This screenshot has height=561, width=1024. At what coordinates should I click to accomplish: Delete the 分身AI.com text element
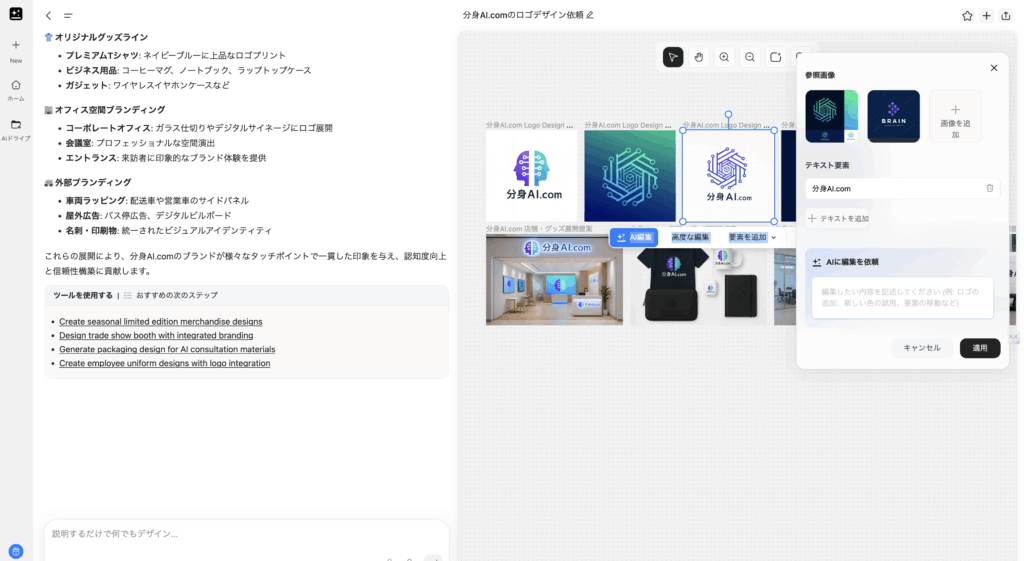pyautogui.click(x=989, y=188)
